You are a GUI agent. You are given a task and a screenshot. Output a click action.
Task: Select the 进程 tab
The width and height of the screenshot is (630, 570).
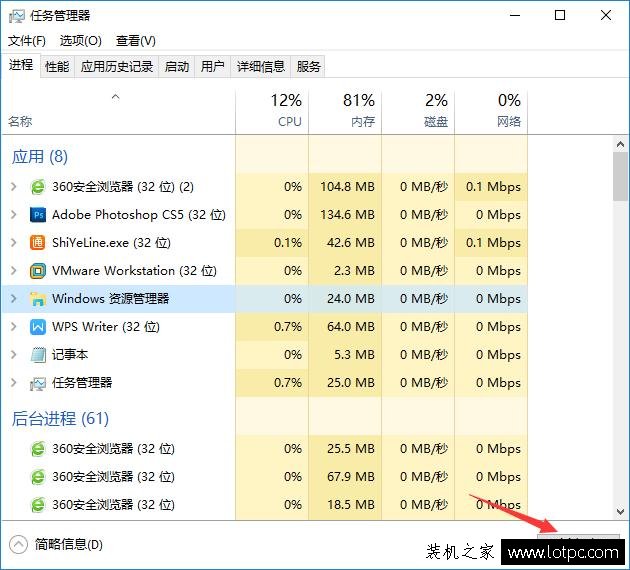point(21,65)
